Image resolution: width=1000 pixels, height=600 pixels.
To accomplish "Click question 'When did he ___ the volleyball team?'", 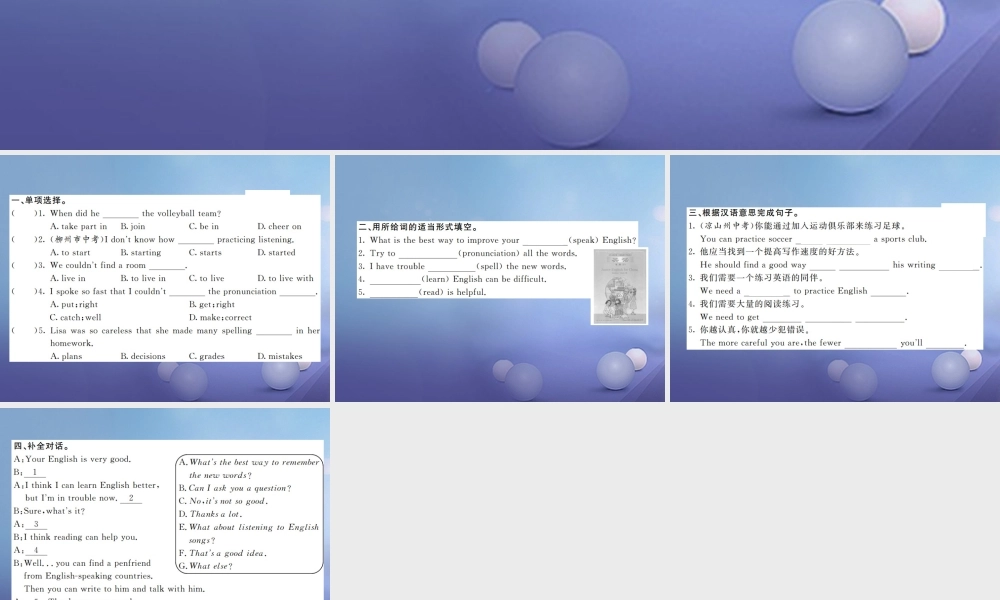I will click(x=135, y=214).
